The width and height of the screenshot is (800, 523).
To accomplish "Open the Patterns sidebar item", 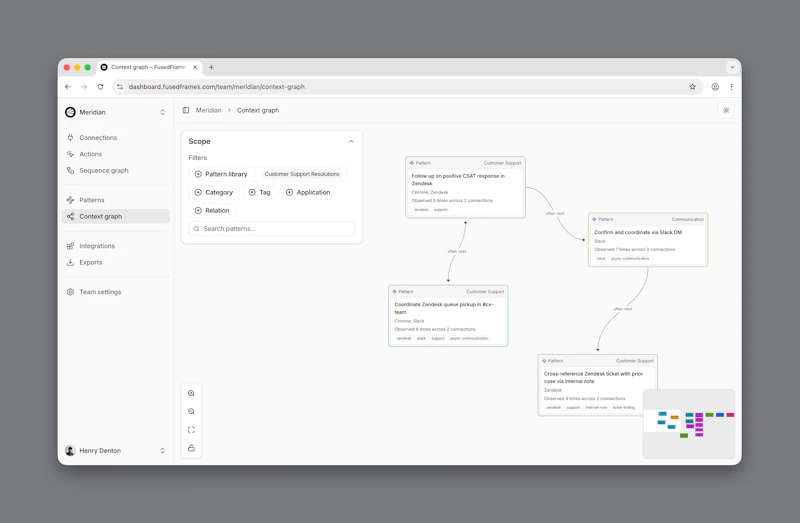I will (115, 200).
